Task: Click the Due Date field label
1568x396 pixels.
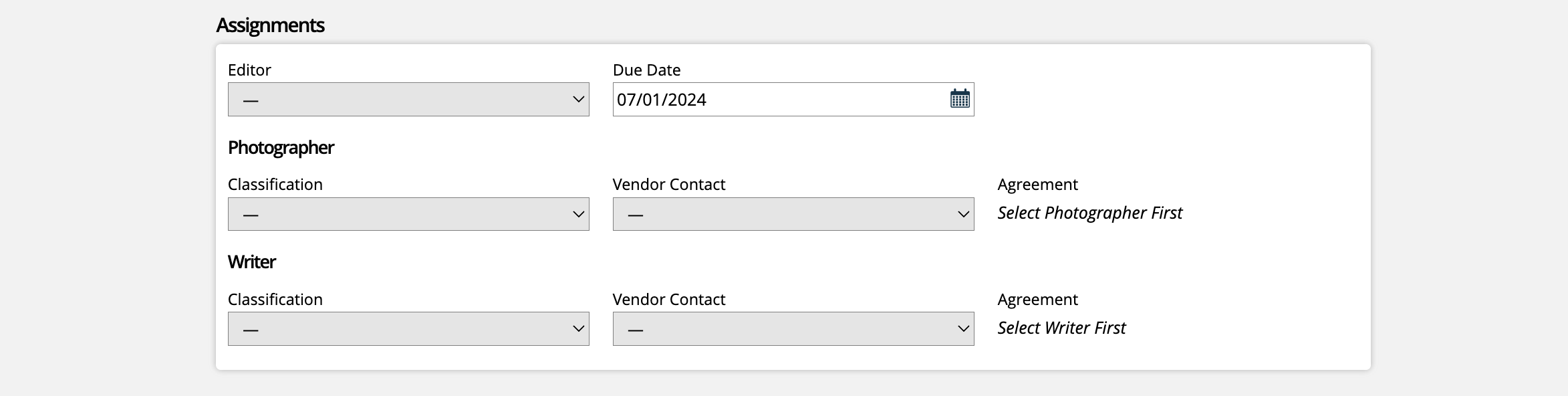Action: click(x=646, y=70)
